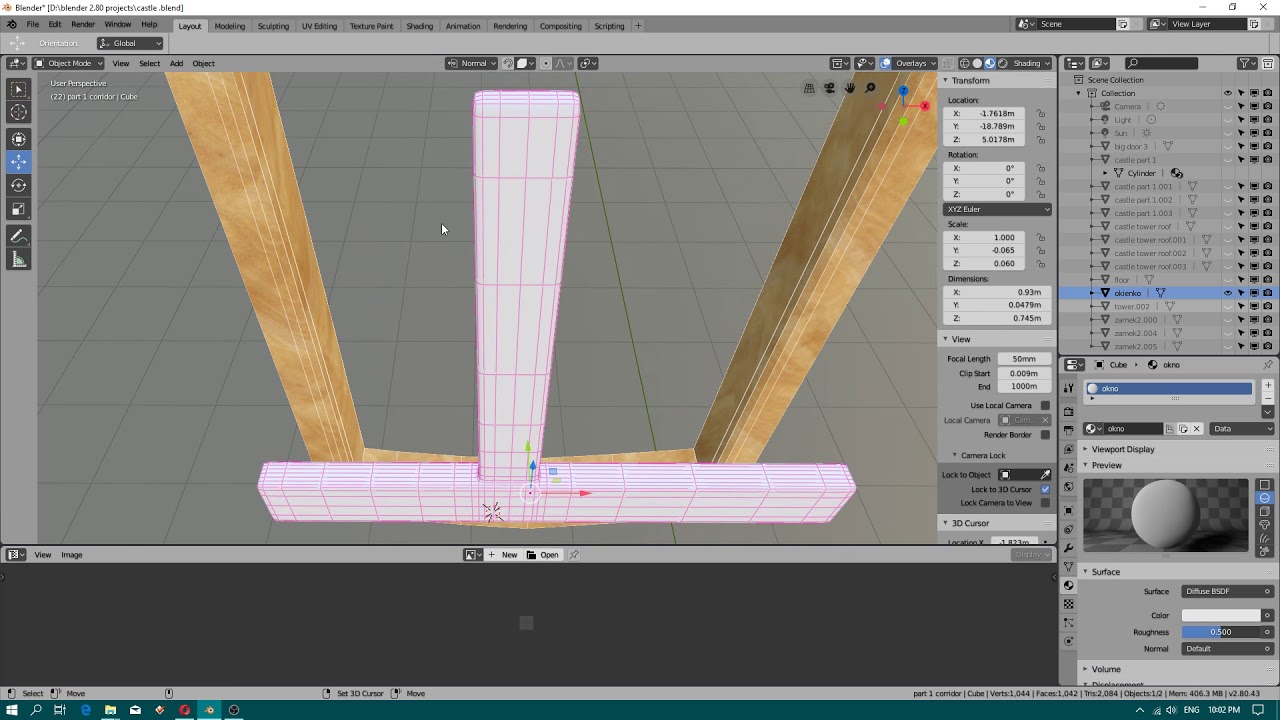Screen dimensions: 1280x720
Task: Open the Render menu
Action: [83, 24]
